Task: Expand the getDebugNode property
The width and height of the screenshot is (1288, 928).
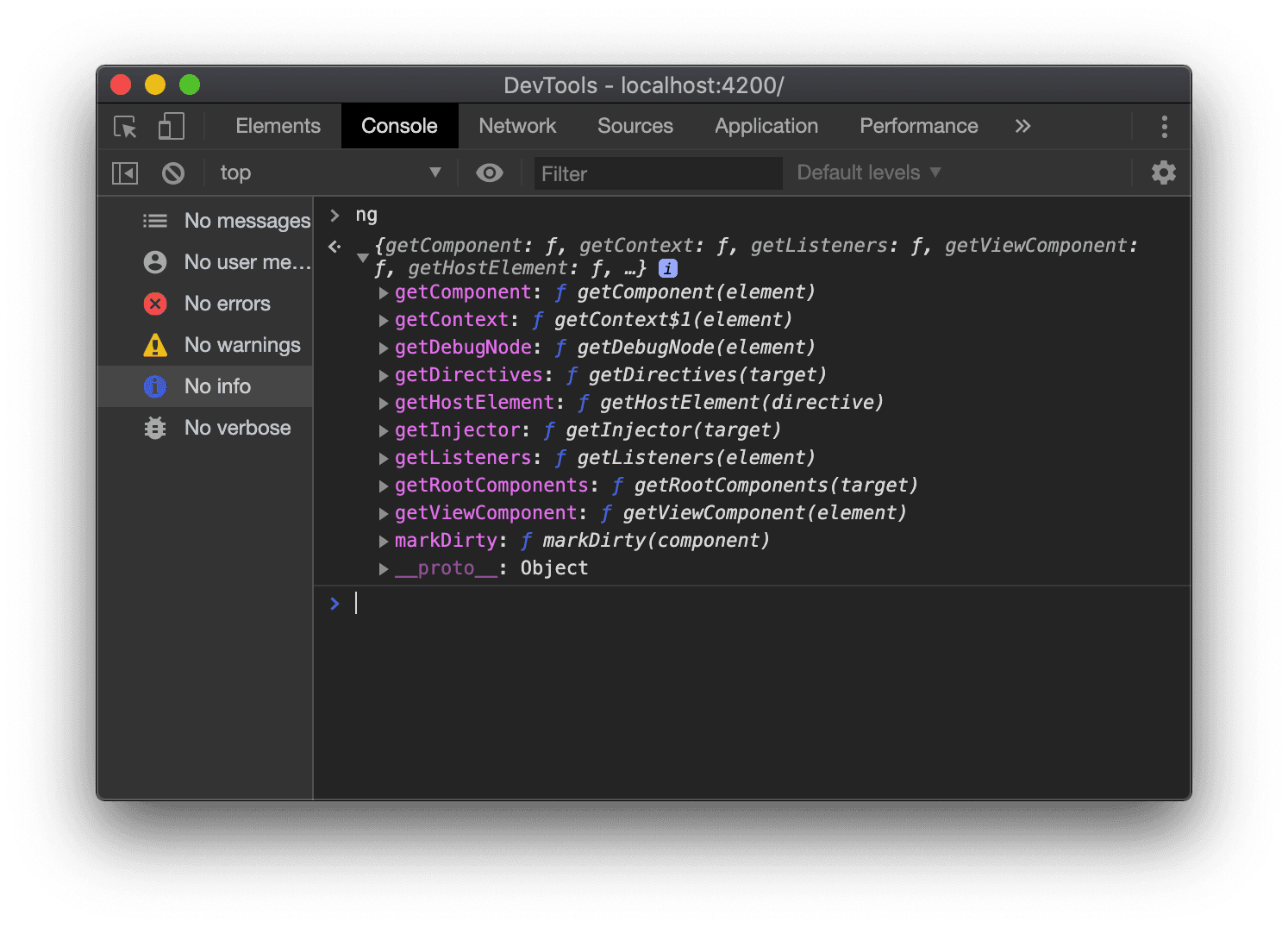Action: point(384,348)
